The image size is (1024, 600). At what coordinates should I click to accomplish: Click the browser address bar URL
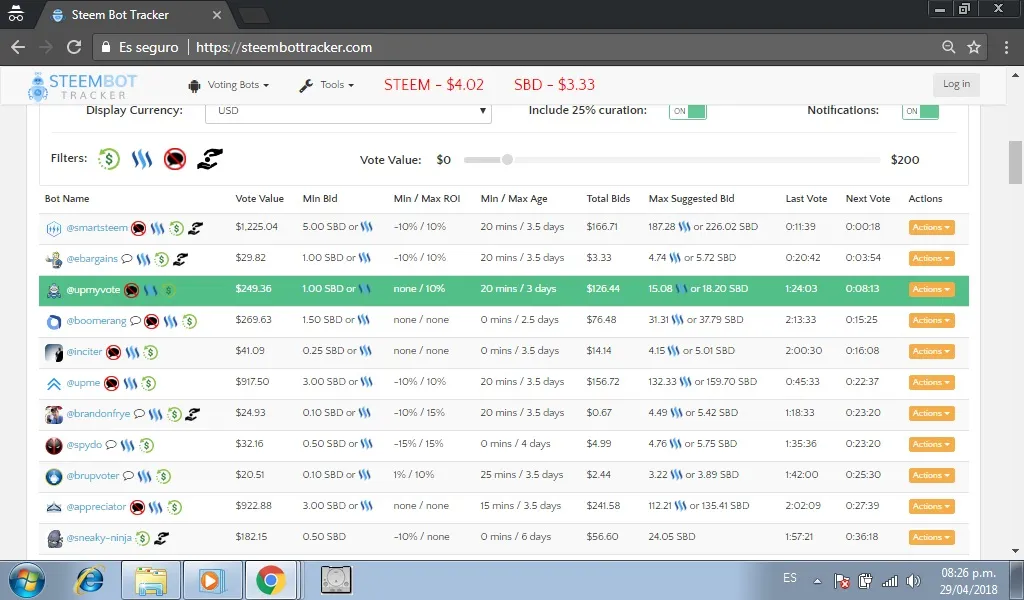tap(284, 47)
